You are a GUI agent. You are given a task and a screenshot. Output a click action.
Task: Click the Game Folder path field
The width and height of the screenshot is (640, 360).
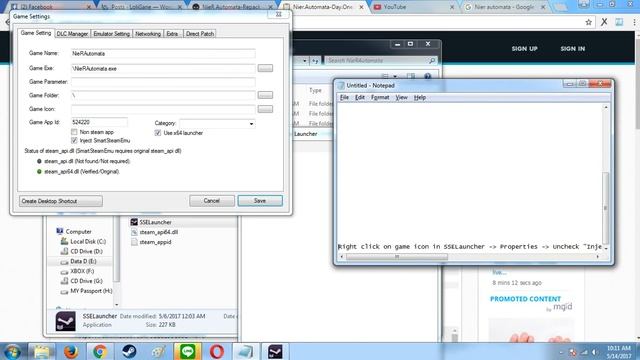click(x=163, y=96)
